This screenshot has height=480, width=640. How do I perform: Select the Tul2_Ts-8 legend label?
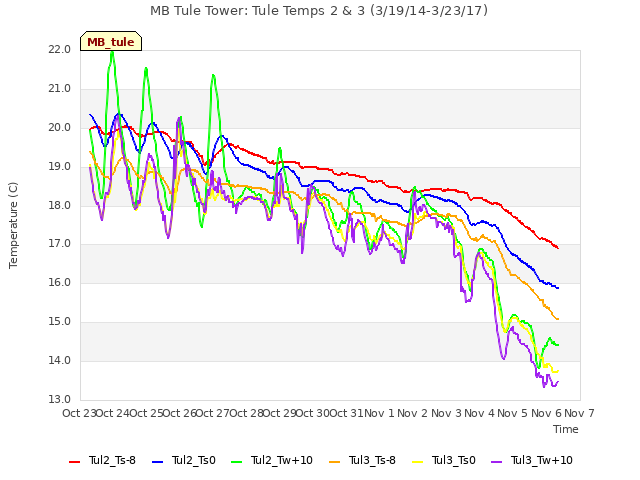point(112,460)
